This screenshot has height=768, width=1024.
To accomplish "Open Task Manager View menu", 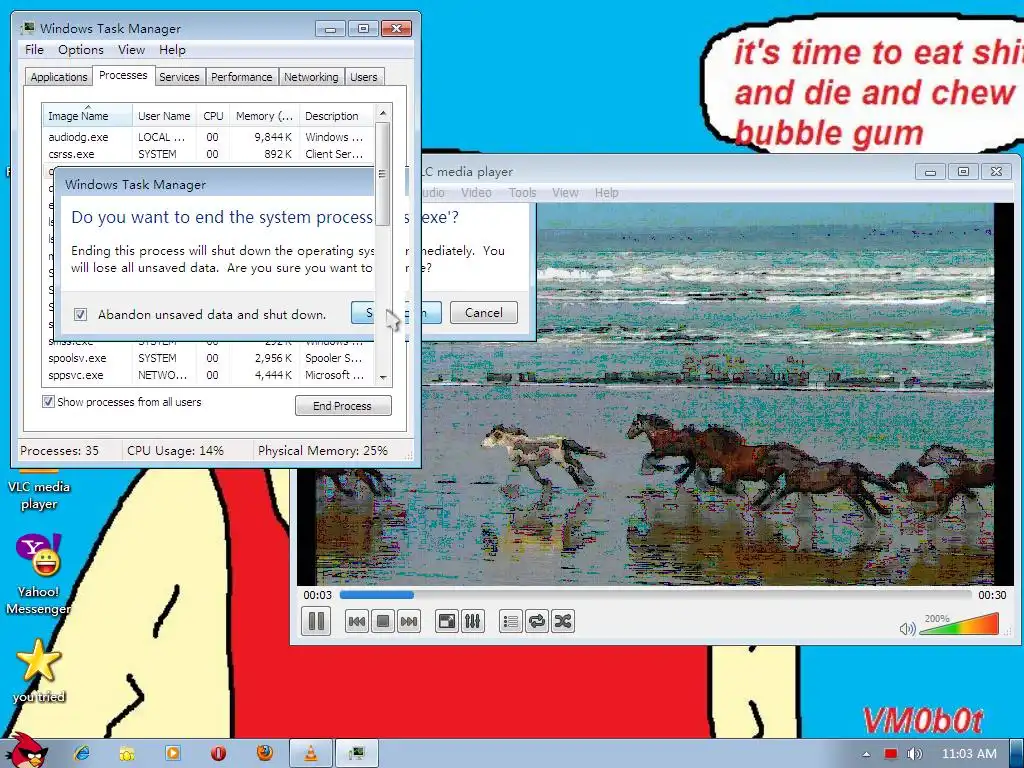I will click(x=131, y=50).
